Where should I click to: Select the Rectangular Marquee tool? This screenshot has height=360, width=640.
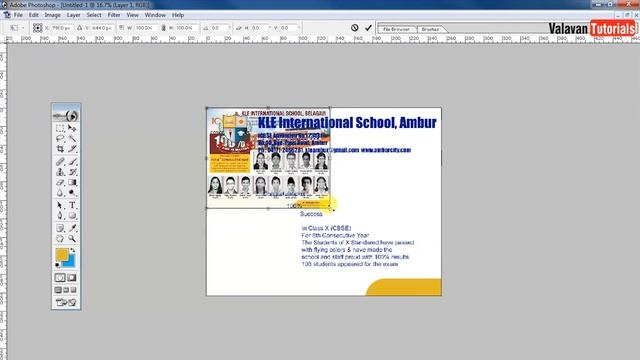[x=60, y=128]
